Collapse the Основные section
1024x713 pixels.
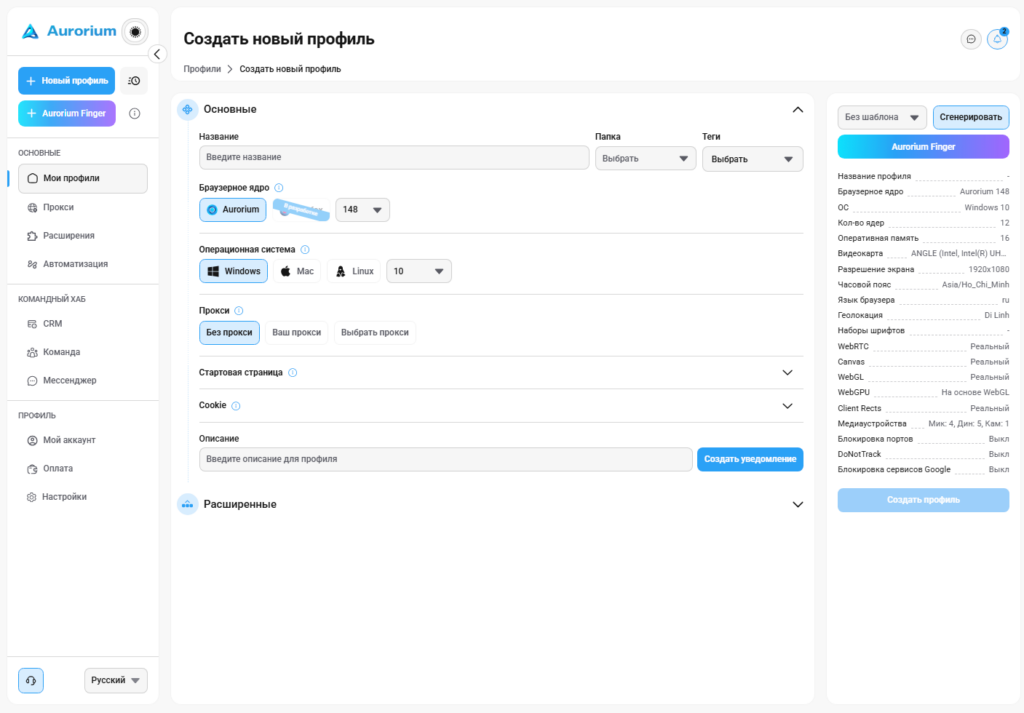[x=797, y=110]
